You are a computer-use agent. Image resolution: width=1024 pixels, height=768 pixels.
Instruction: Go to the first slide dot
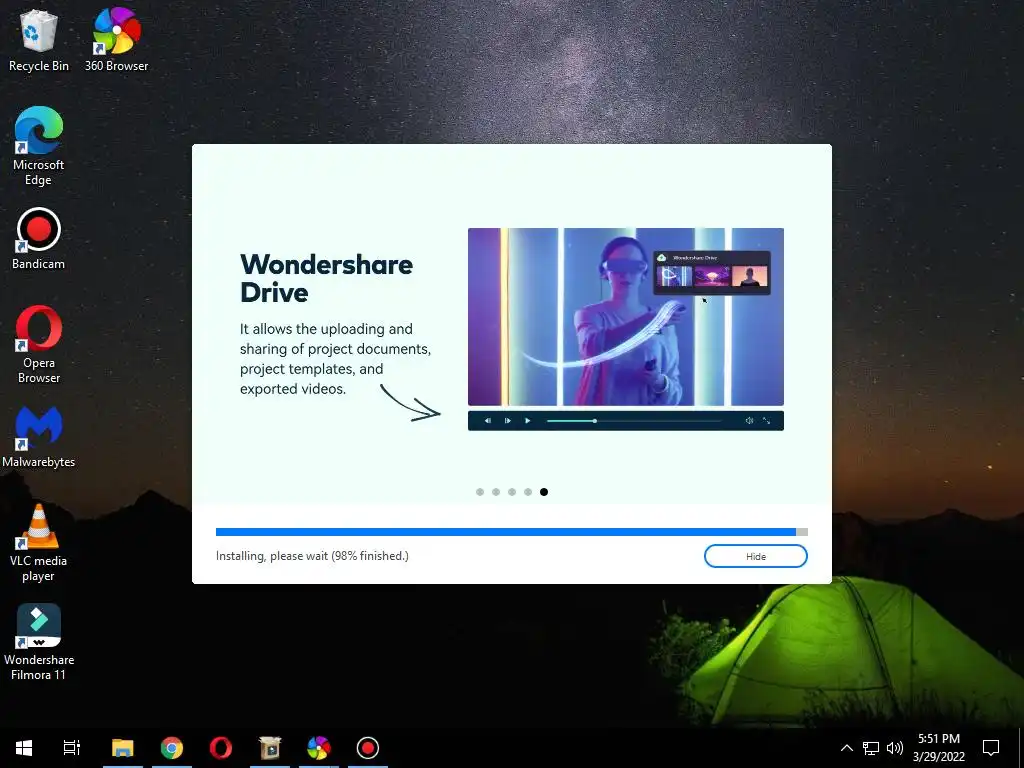pyautogui.click(x=480, y=492)
